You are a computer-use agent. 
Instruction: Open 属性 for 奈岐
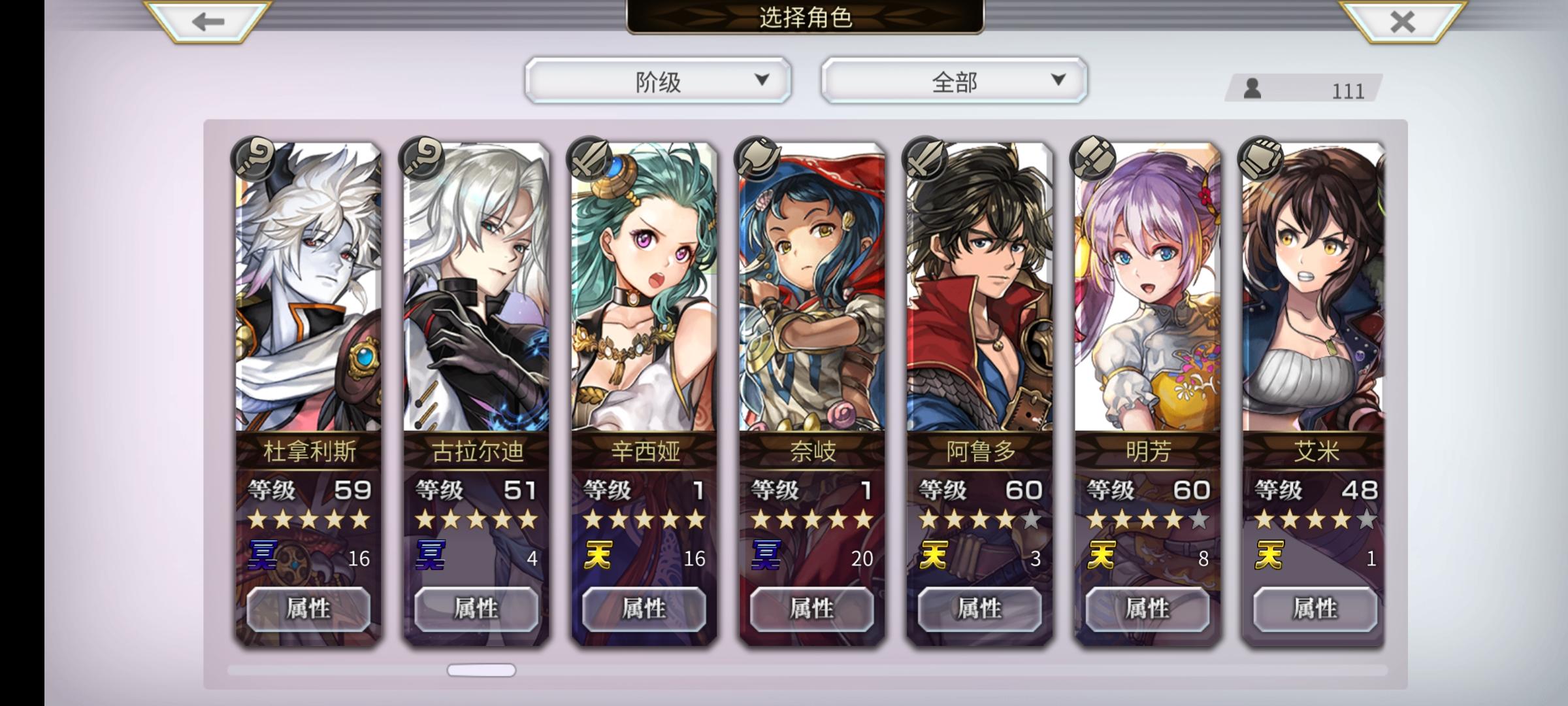coord(811,609)
